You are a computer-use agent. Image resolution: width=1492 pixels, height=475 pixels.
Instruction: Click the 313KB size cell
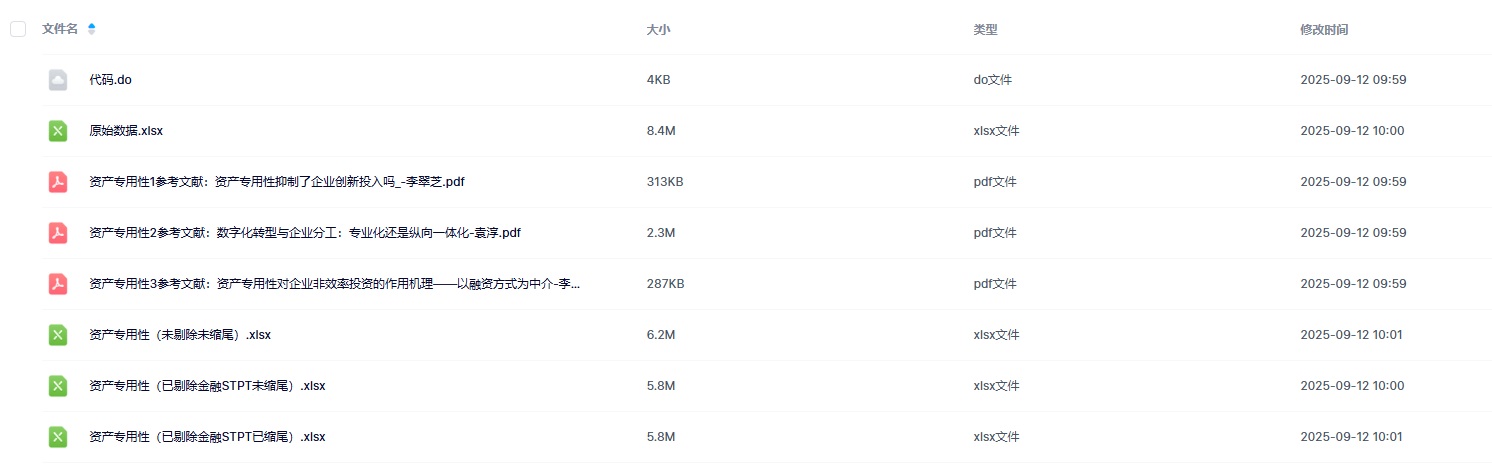pos(665,182)
